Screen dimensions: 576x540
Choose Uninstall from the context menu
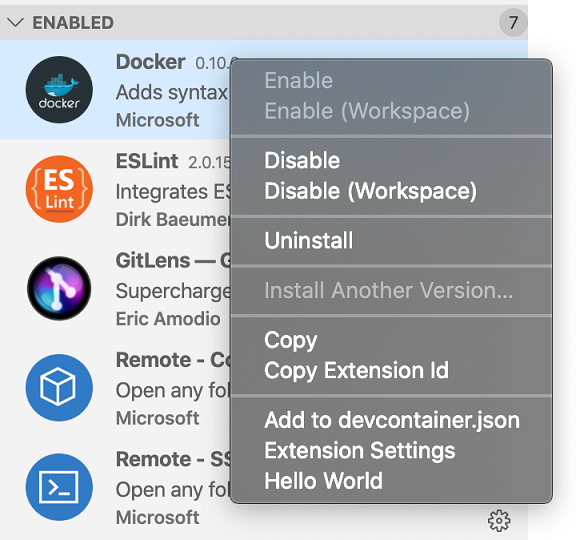391,241
